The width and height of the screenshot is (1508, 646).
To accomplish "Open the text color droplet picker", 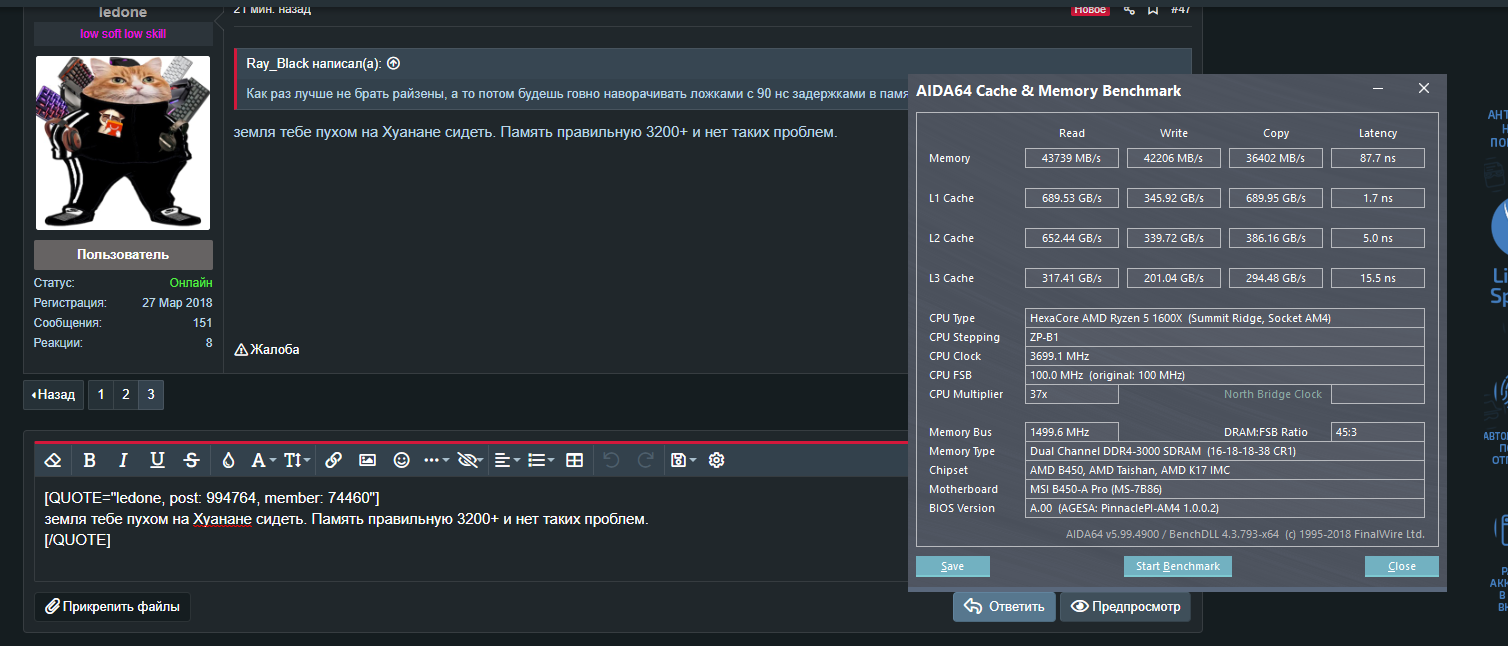I will (x=228, y=460).
